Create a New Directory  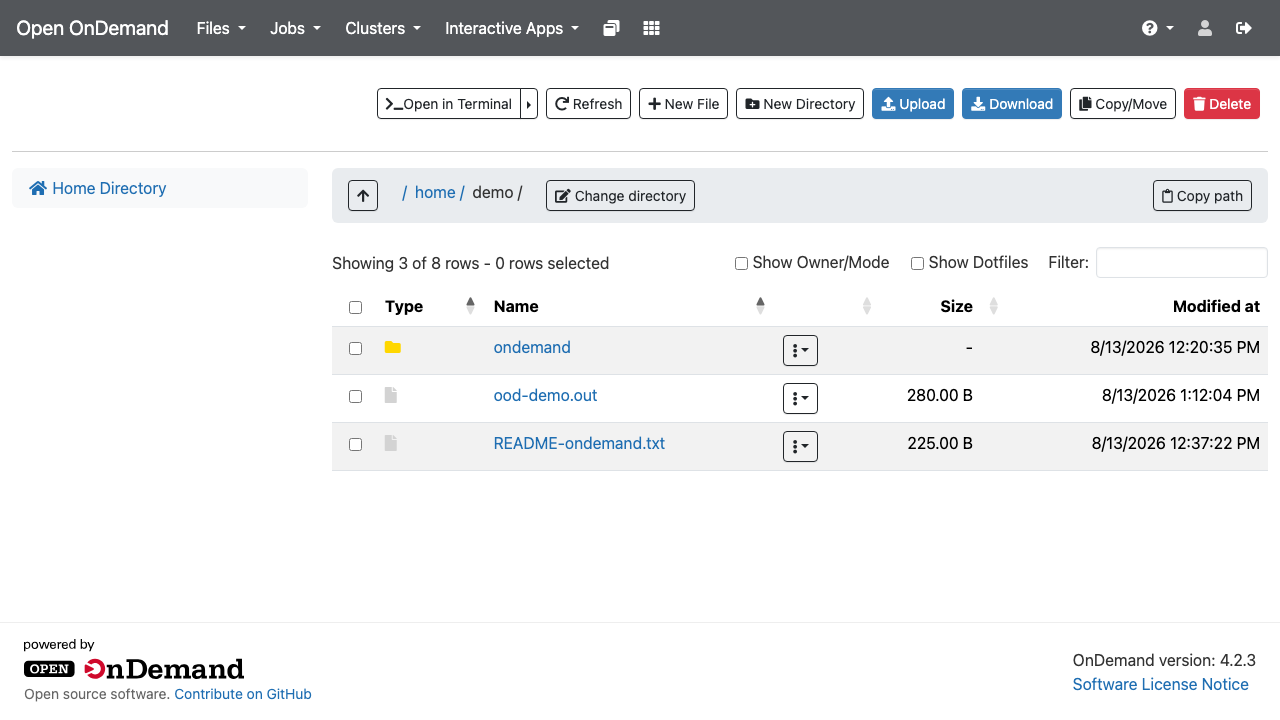tap(800, 104)
